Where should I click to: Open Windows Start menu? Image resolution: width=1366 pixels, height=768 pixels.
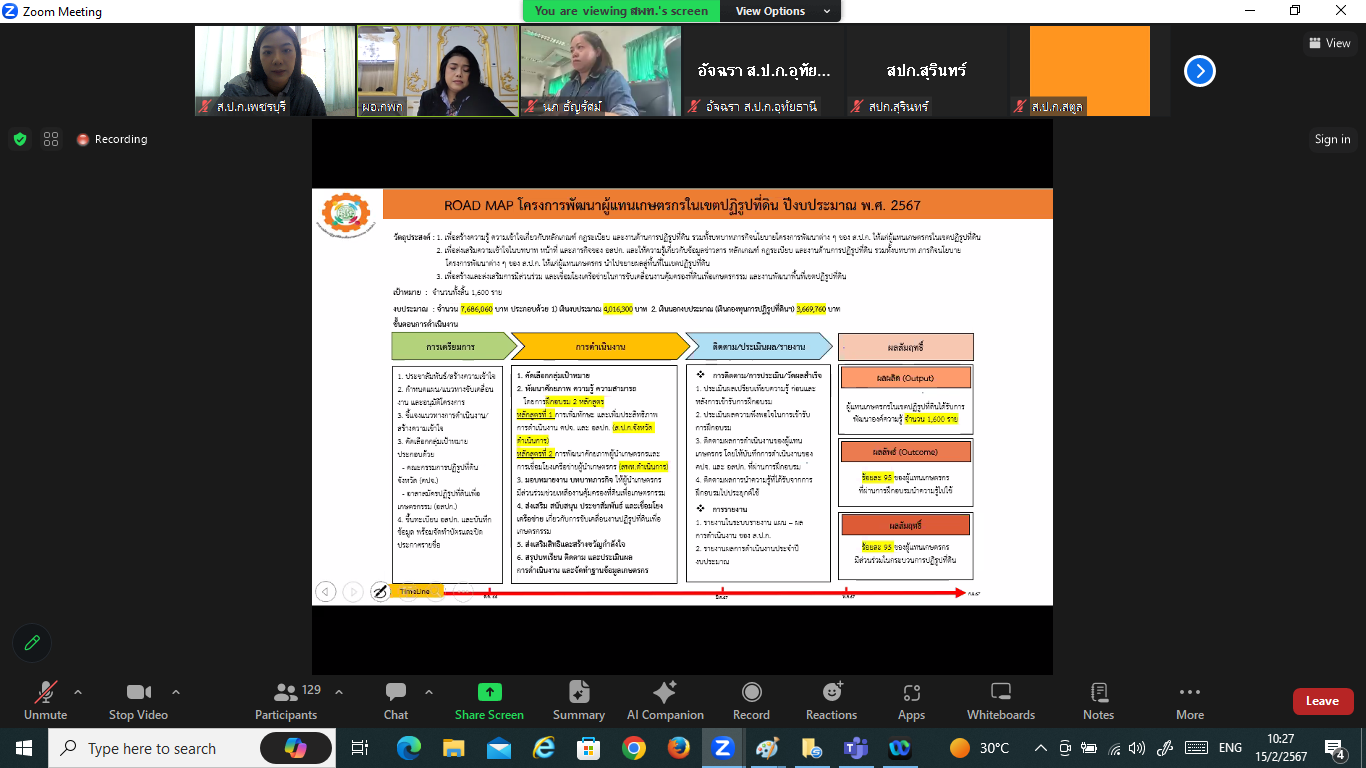click(x=23, y=748)
